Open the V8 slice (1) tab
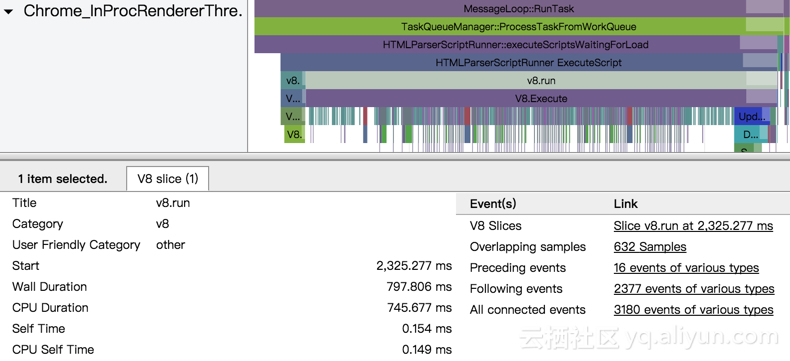This screenshot has width=790, height=361. coord(168,179)
